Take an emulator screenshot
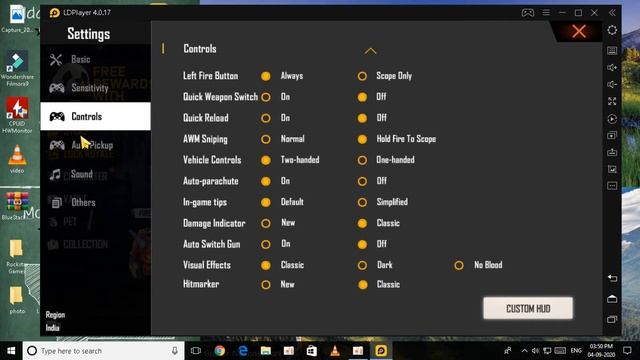The image size is (640, 360). (612, 169)
